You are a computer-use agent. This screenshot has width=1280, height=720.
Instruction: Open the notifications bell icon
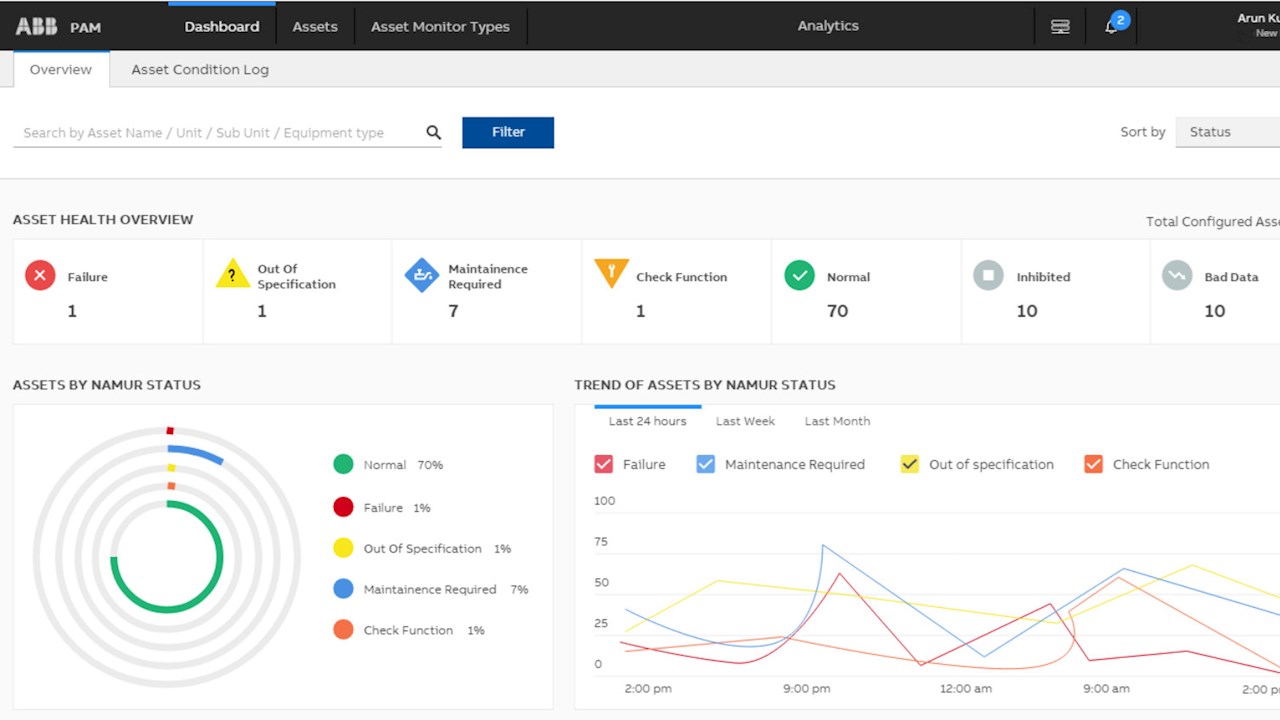tap(1111, 27)
